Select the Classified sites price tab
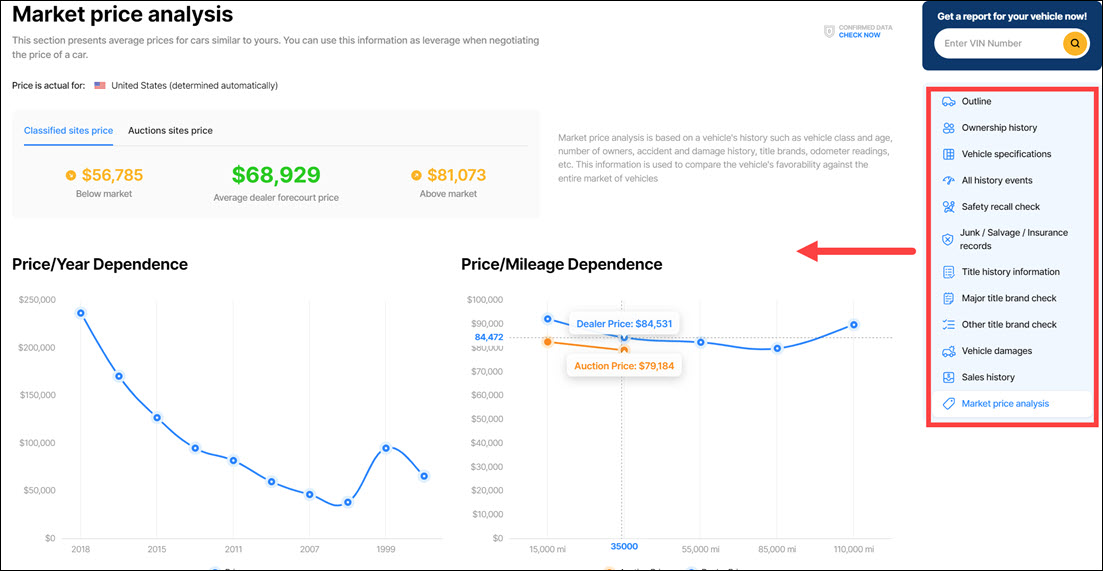Screen dimensions: 1103x571 [x=68, y=131]
